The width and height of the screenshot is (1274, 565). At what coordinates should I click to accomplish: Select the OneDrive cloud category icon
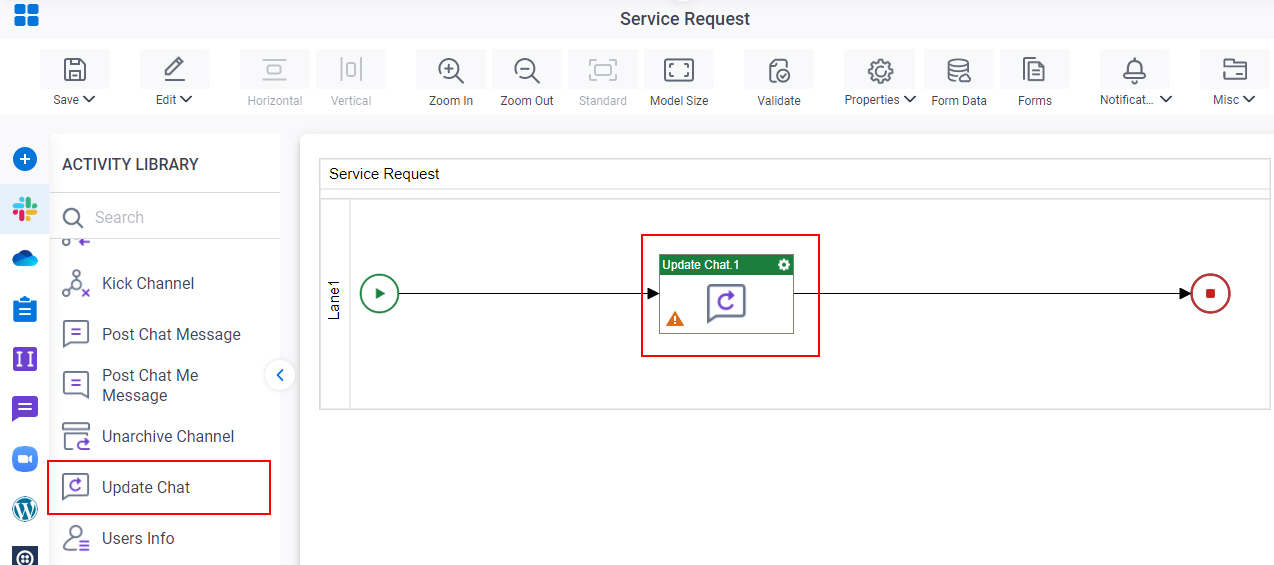click(25, 259)
